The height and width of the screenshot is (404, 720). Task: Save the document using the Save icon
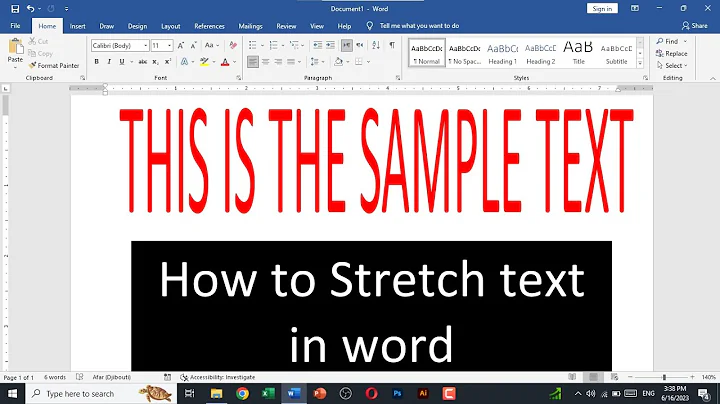pos(15,9)
